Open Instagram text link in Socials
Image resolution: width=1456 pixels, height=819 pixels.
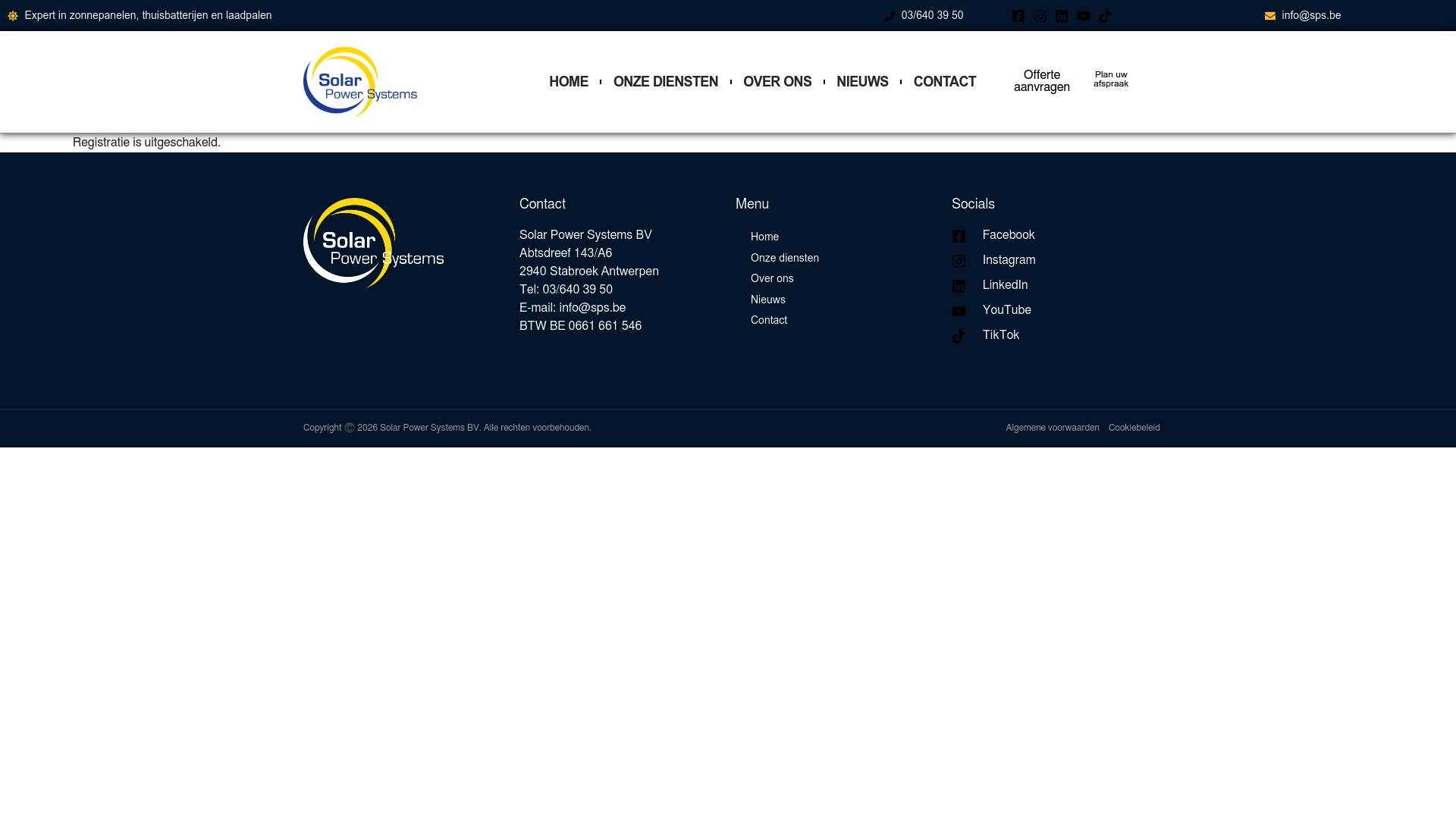pos(1009,260)
